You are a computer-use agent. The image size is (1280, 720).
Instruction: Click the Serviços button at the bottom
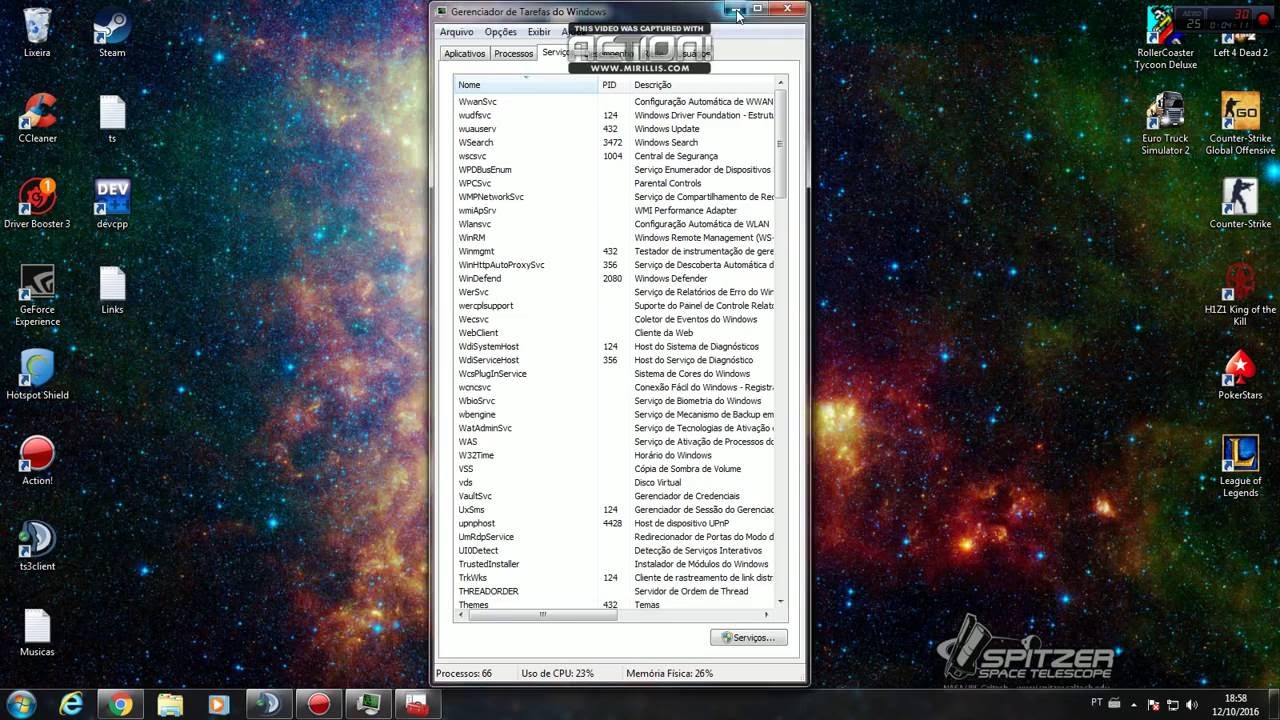coord(748,637)
